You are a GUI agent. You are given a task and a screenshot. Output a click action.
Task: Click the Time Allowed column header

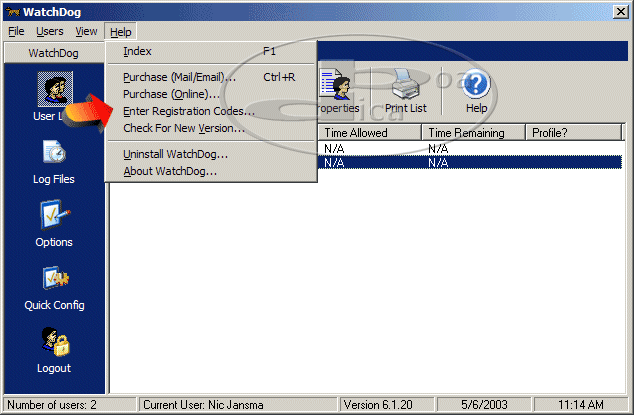[x=370, y=132]
